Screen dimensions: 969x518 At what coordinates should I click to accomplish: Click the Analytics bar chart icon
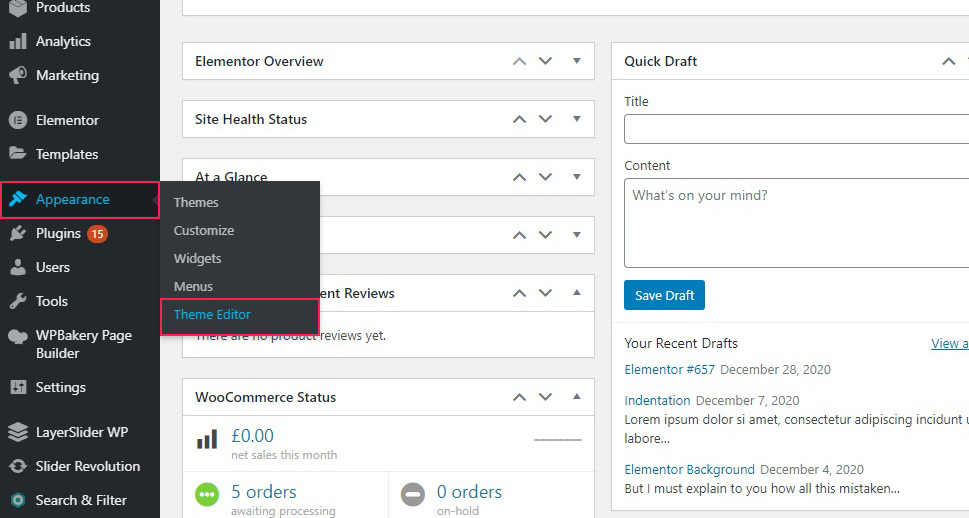click(x=18, y=41)
